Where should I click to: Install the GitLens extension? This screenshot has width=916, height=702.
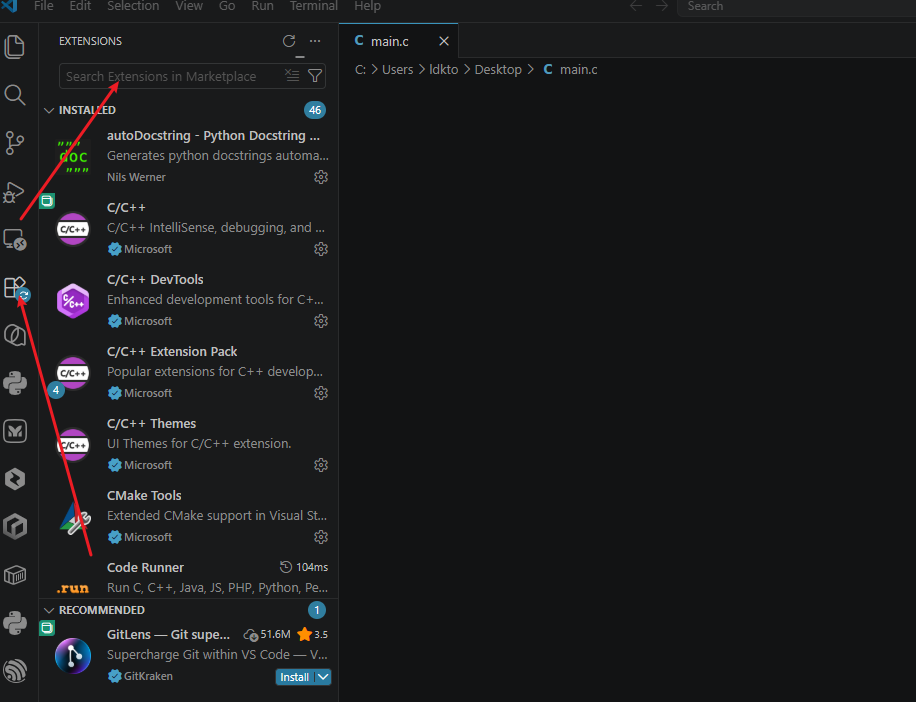[x=294, y=677]
